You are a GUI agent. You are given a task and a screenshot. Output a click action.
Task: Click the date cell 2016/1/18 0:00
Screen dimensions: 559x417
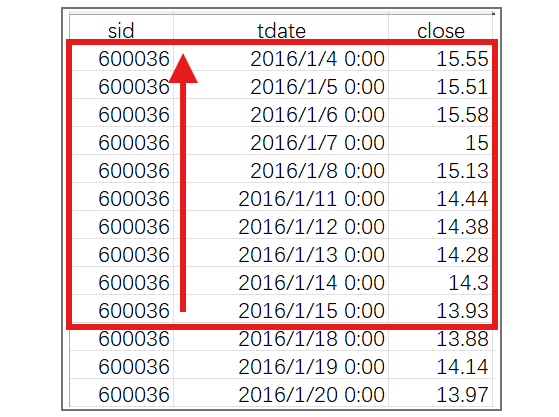pyautogui.click(x=281, y=337)
